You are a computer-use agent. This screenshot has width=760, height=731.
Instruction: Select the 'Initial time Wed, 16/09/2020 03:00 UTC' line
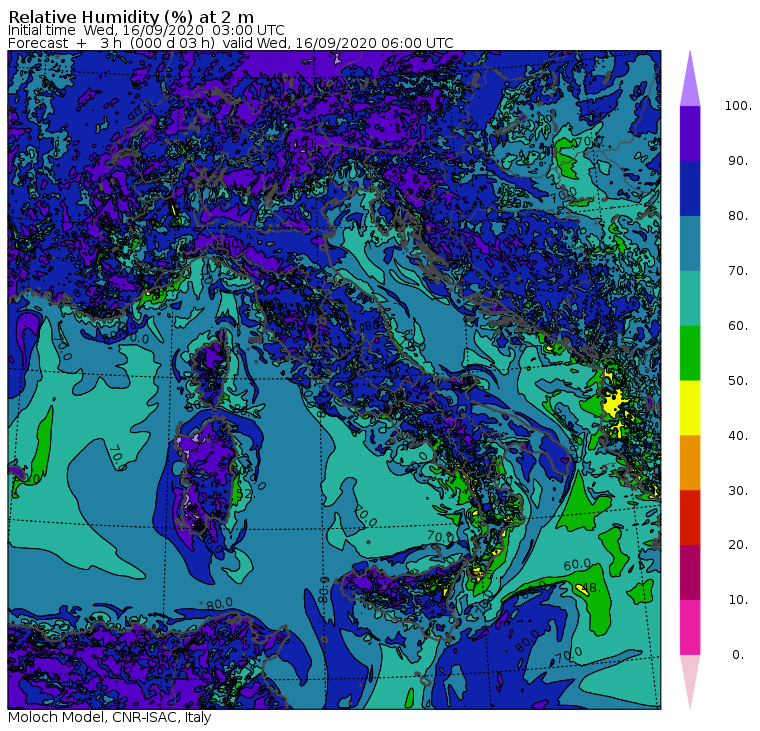click(146, 30)
